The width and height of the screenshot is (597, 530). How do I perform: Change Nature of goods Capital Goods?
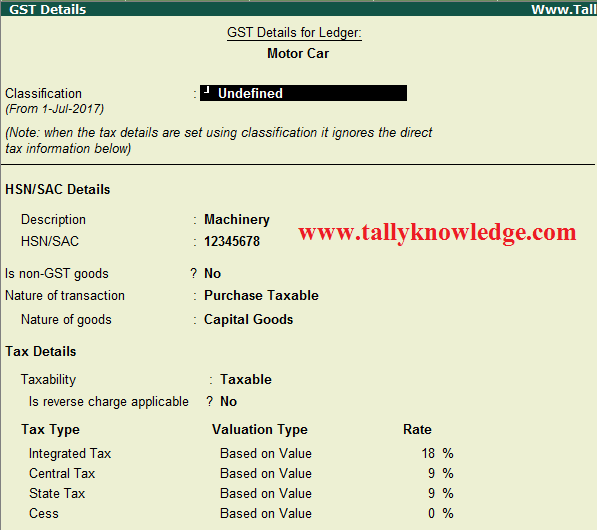pyautogui.click(x=248, y=319)
